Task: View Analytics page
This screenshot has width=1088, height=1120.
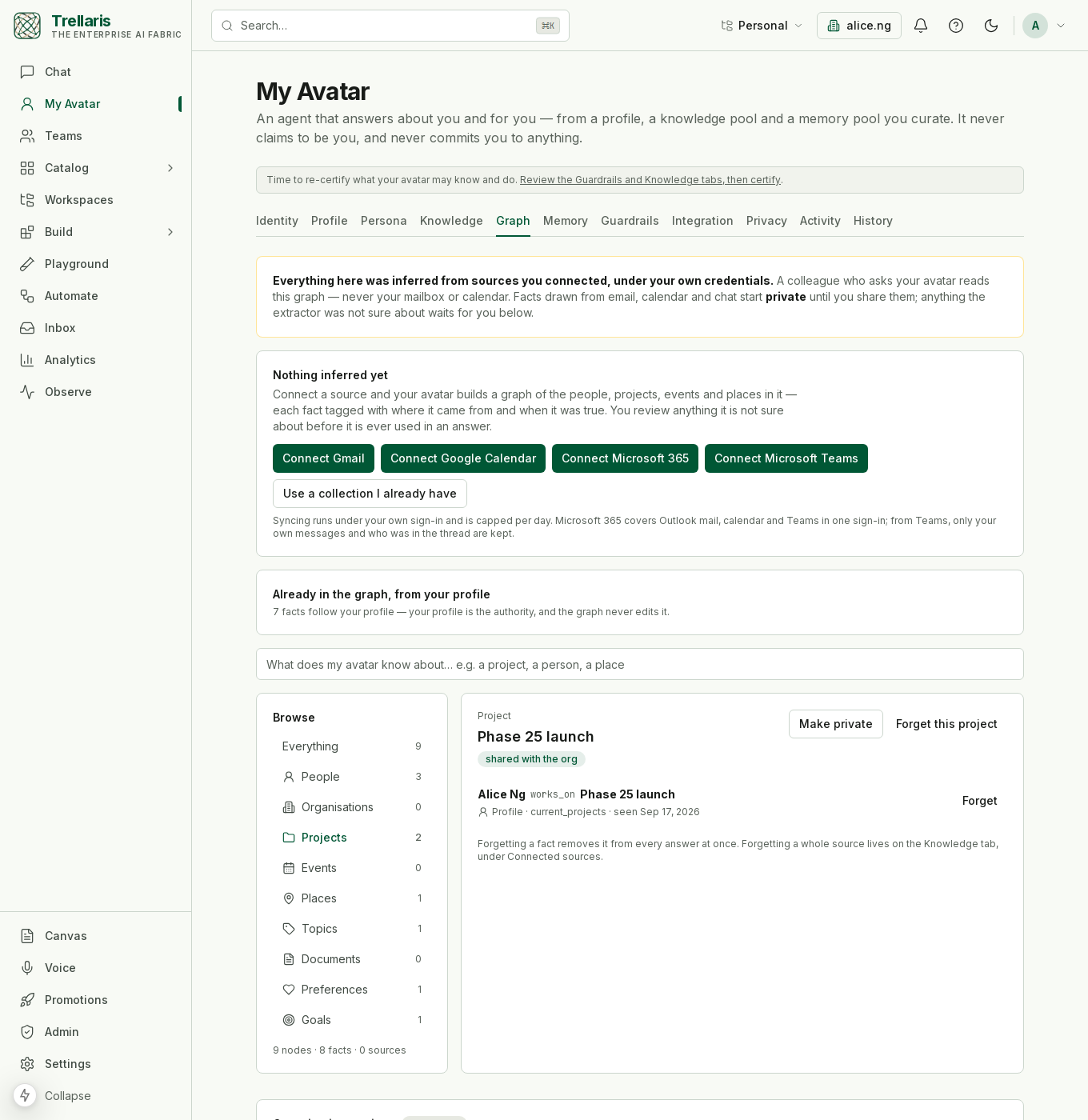Action: (x=96, y=360)
